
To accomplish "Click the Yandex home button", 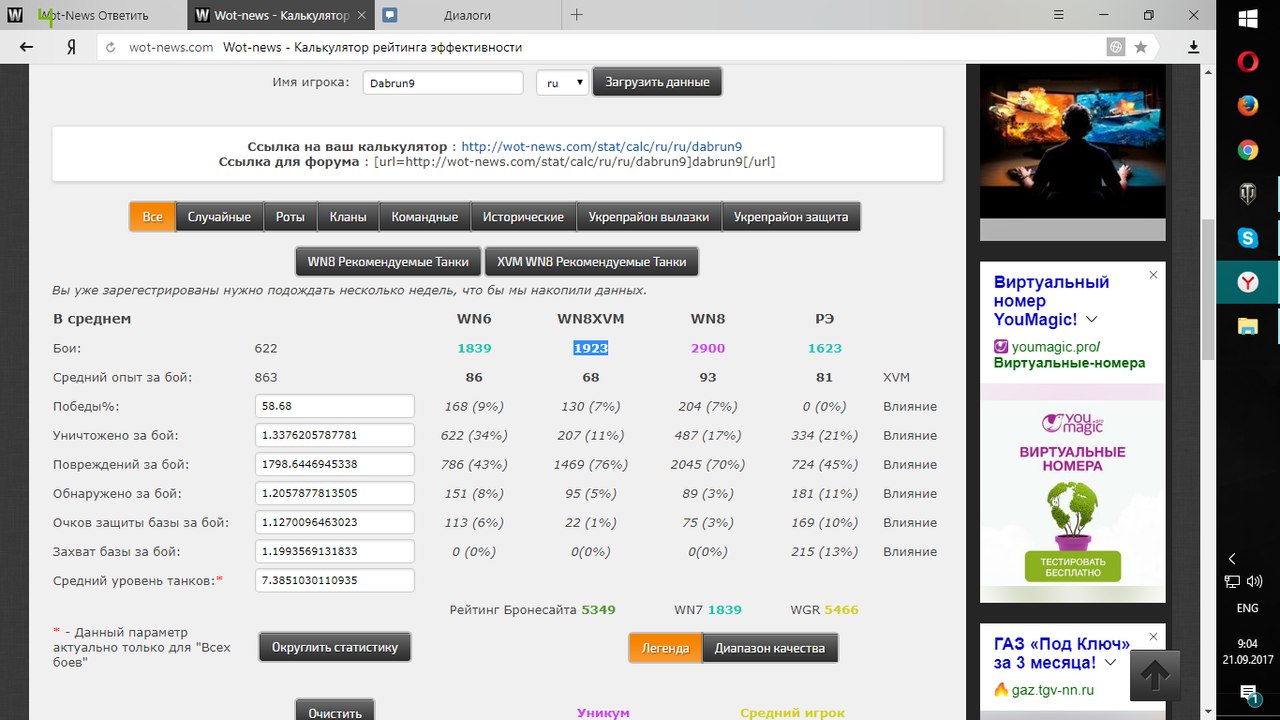I will pyautogui.click(x=71, y=47).
